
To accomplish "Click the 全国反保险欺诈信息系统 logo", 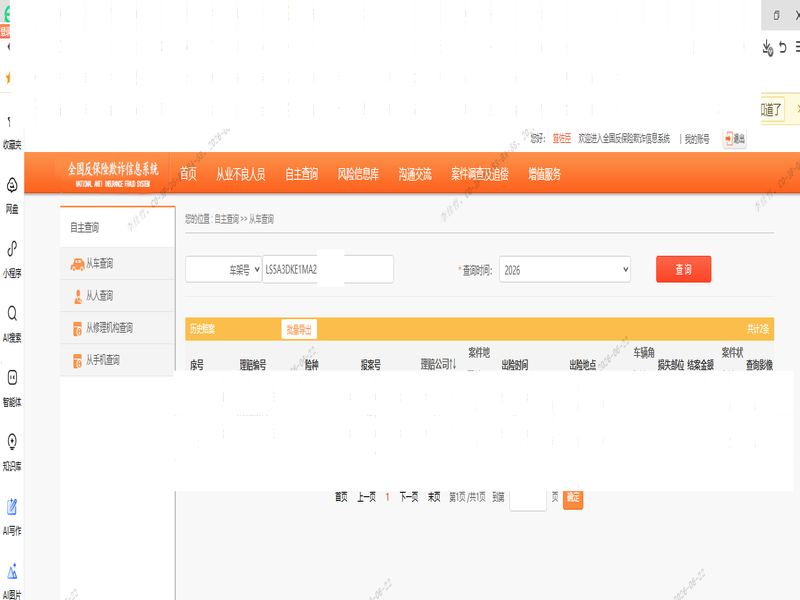I will (x=113, y=173).
